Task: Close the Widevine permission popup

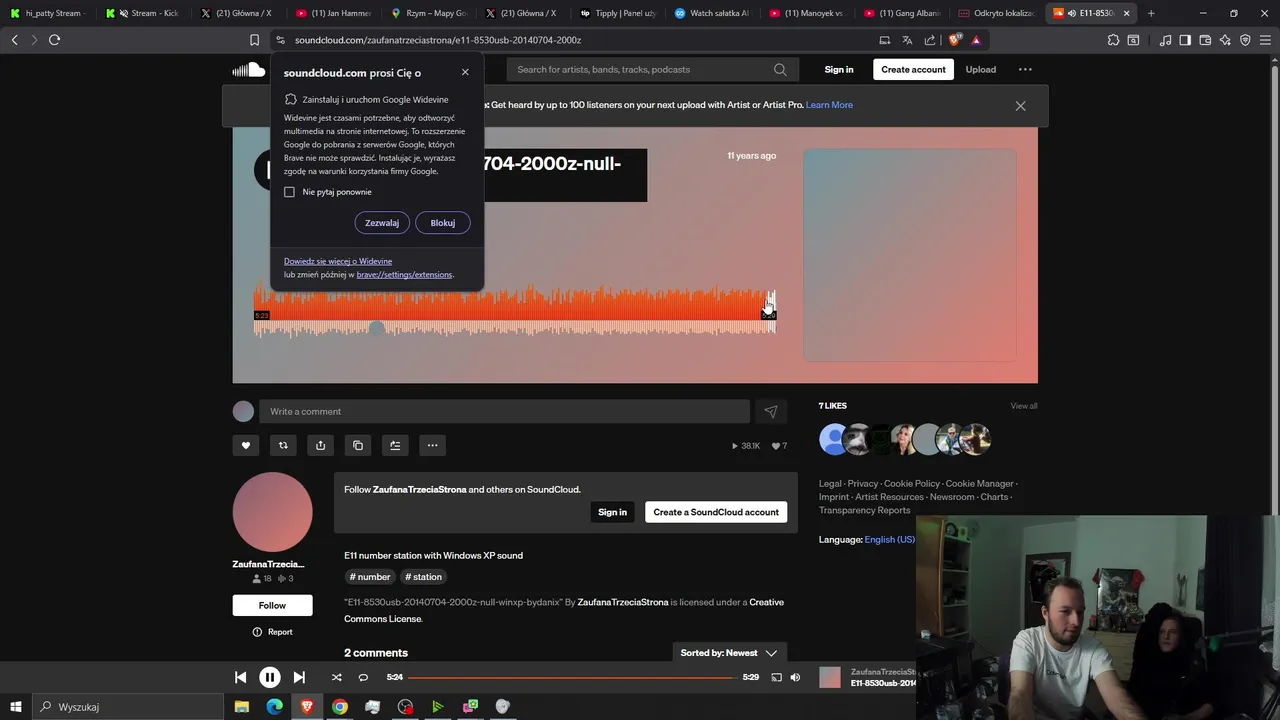Action: 465,72
